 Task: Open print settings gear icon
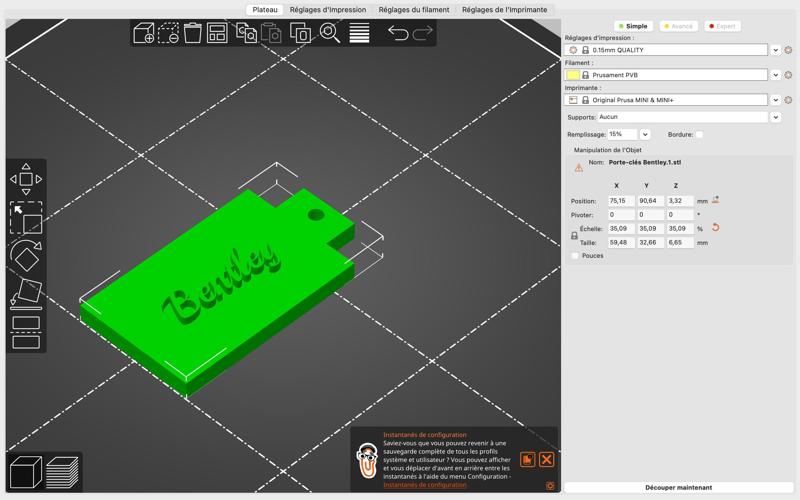pyautogui.click(x=788, y=50)
